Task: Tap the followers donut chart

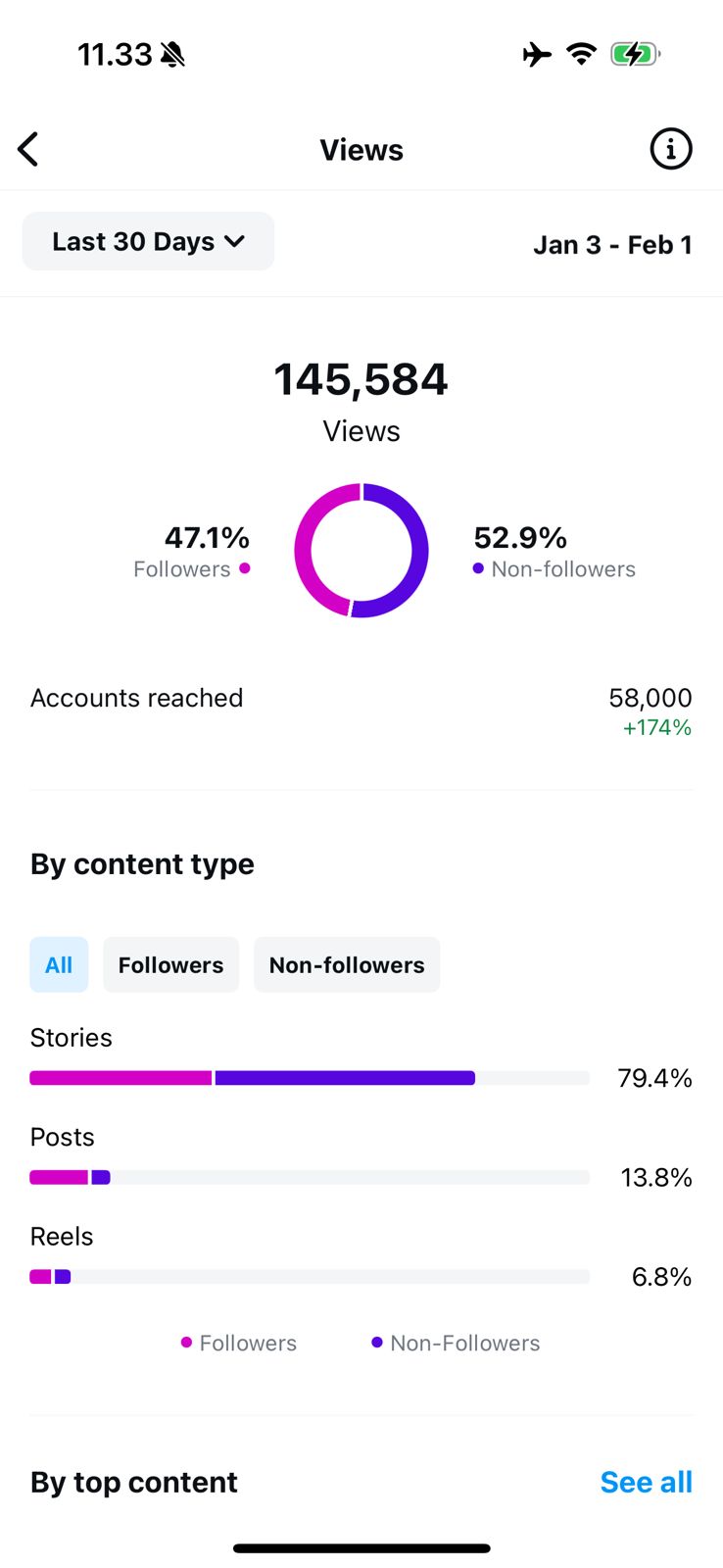Action: click(x=361, y=551)
